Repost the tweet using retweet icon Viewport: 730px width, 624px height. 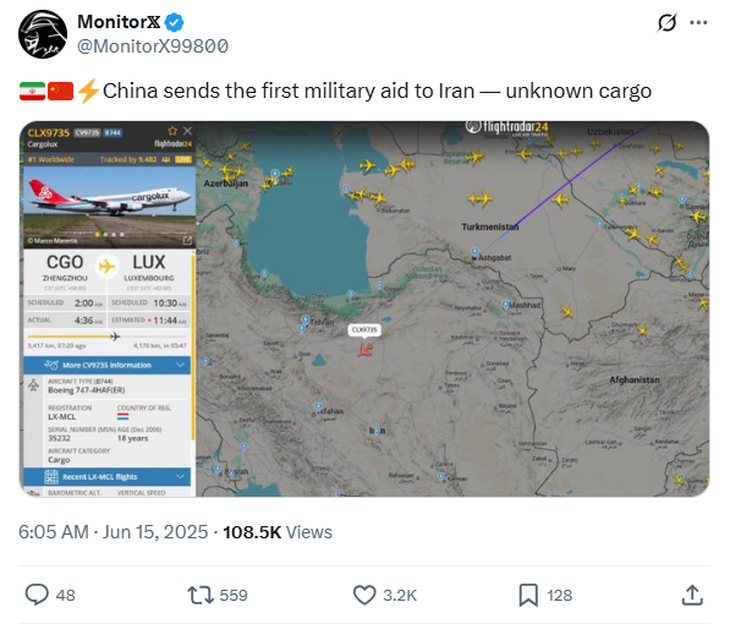(200, 595)
